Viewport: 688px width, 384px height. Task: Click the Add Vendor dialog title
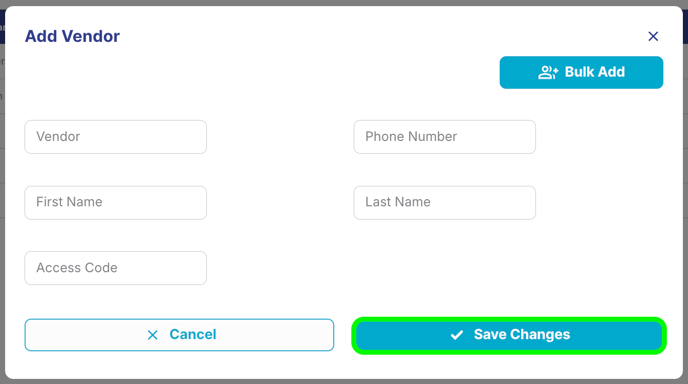pos(72,36)
